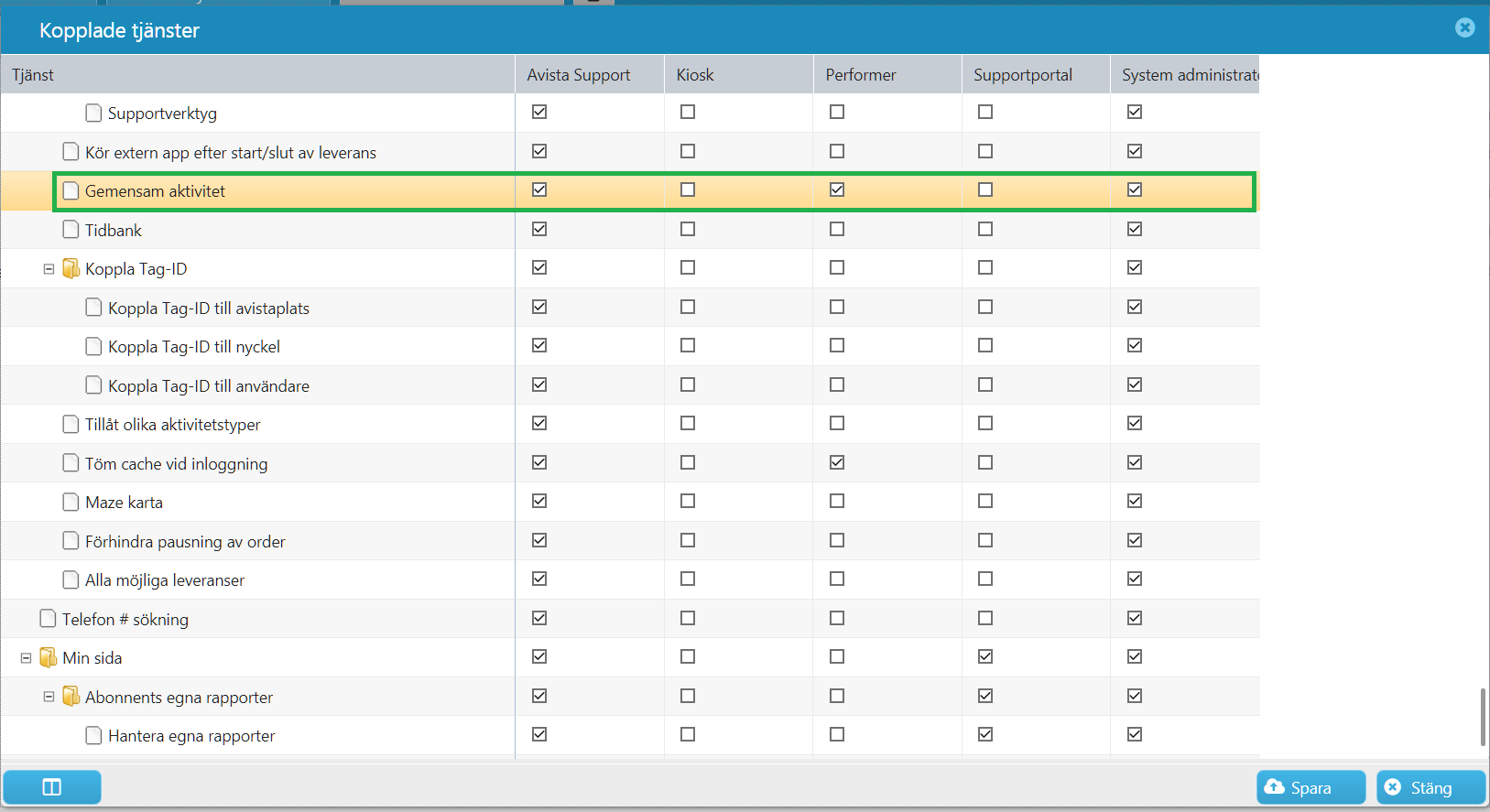Click the Koppla Tag-ID folder icon
Screen dimensions: 1490x812
tap(71, 268)
